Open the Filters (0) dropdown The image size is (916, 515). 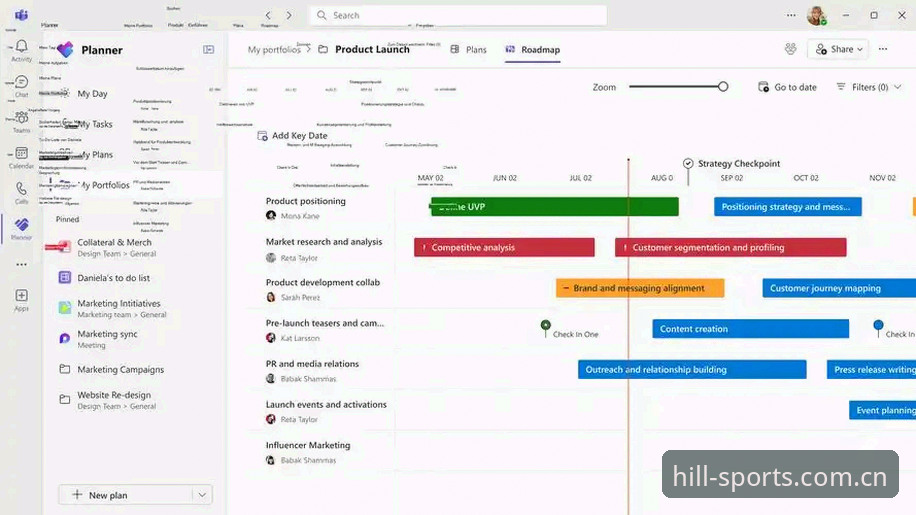pos(869,87)
